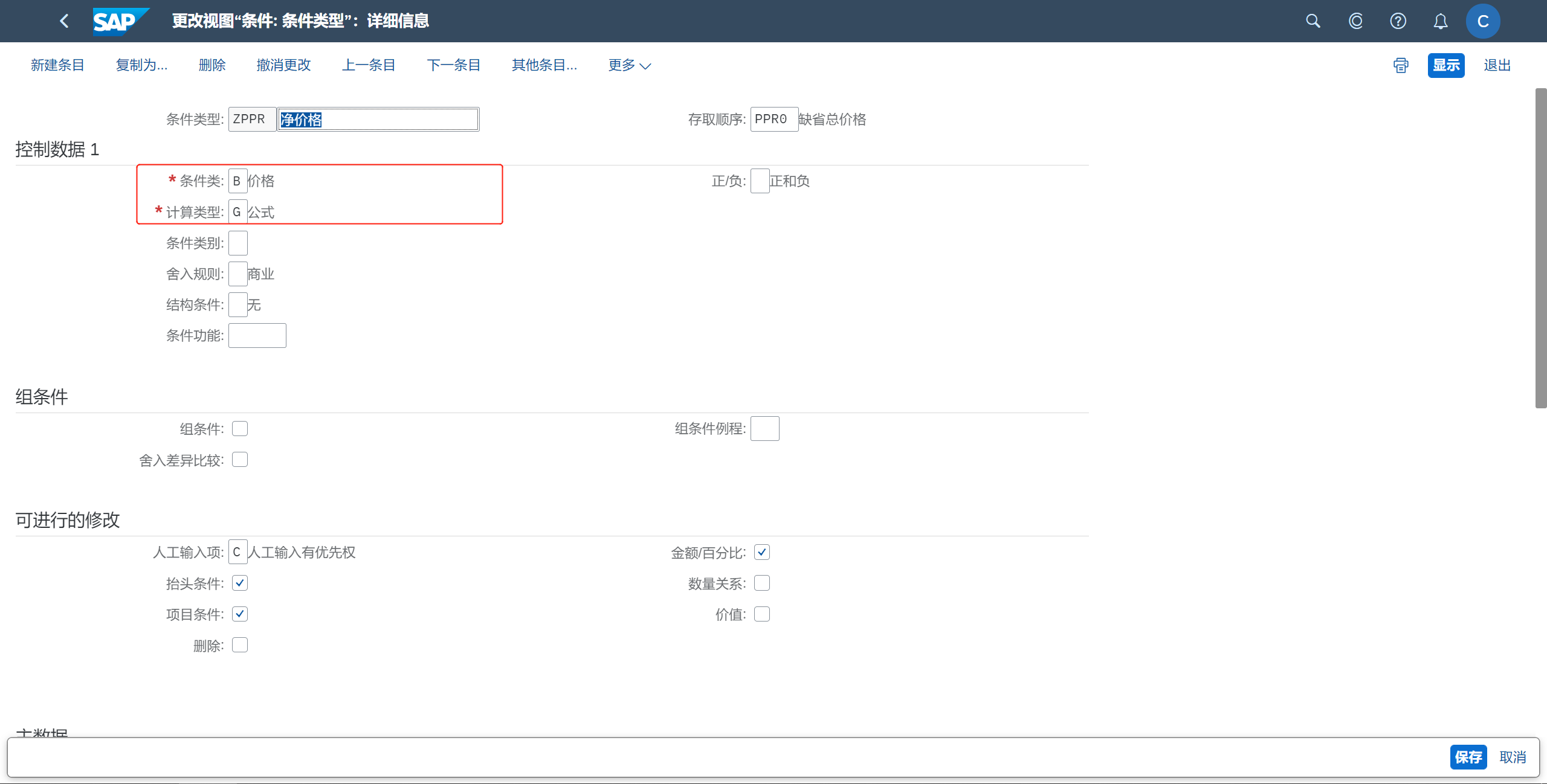The width and height of the screenshot is (1547, 784).
Task: Select 下一条目 toolbar item
Action: (453, 65)
